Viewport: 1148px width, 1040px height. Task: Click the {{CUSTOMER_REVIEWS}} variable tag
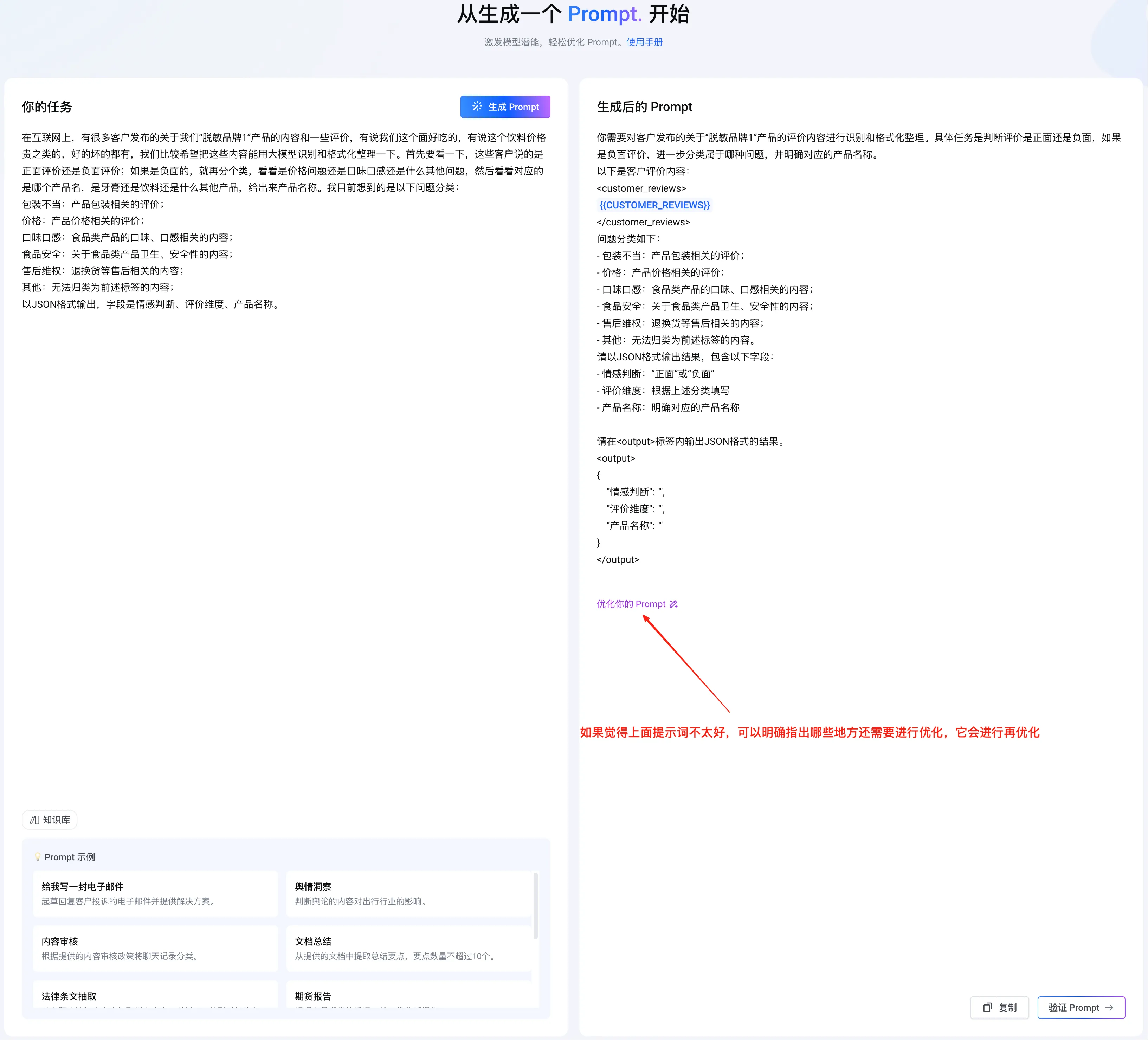click(x=654, y=205)
